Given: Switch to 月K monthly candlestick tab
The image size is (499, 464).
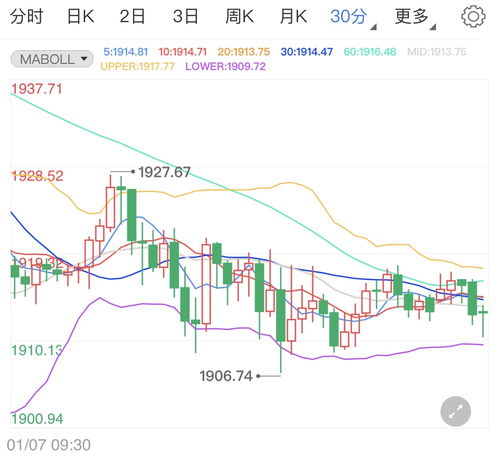Looking at the screenshot, I should click(x=293, y=16).
